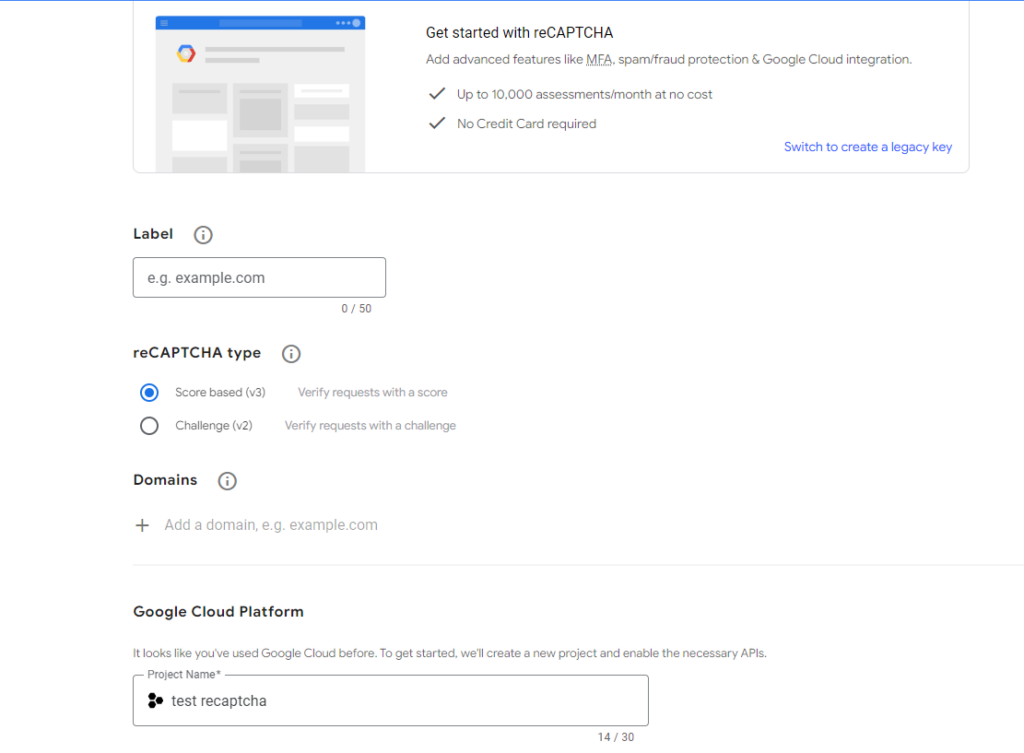Choose the Challenge (v2) radio option
This screenshot has height=753, width=1024.
click(149, 426)
